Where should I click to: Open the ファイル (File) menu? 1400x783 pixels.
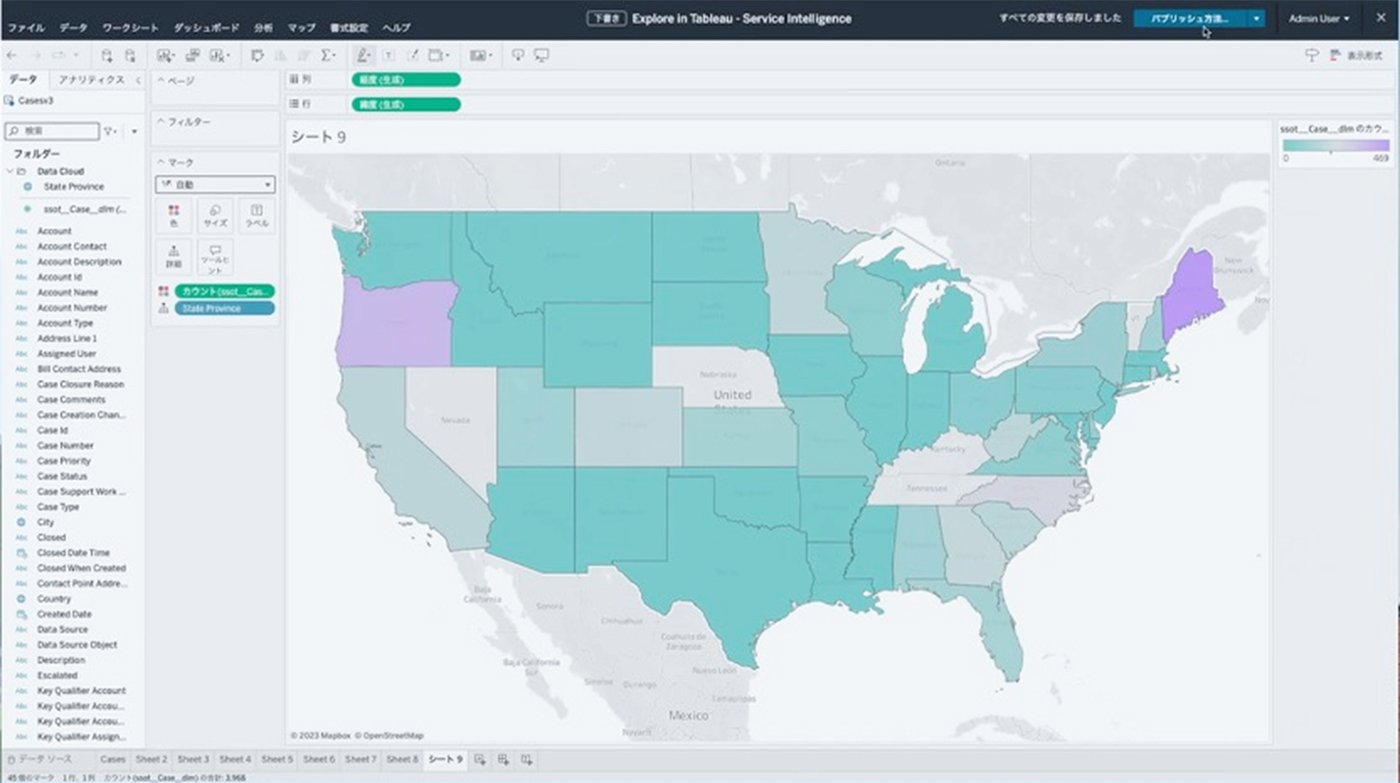(26, 28)
